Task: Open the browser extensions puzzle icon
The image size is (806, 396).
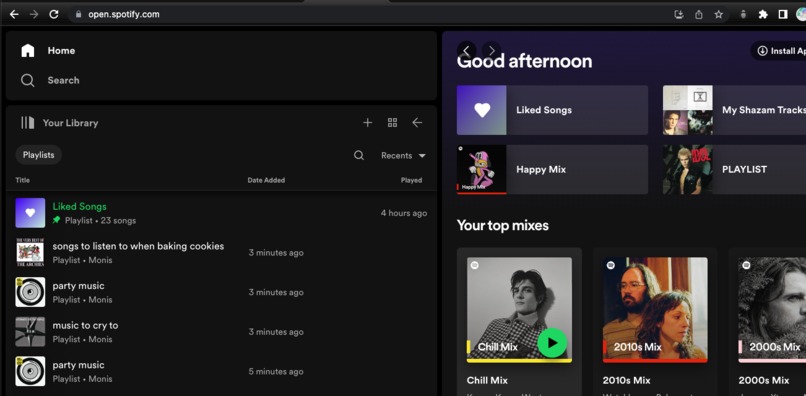Action: [x=763, y=14]
